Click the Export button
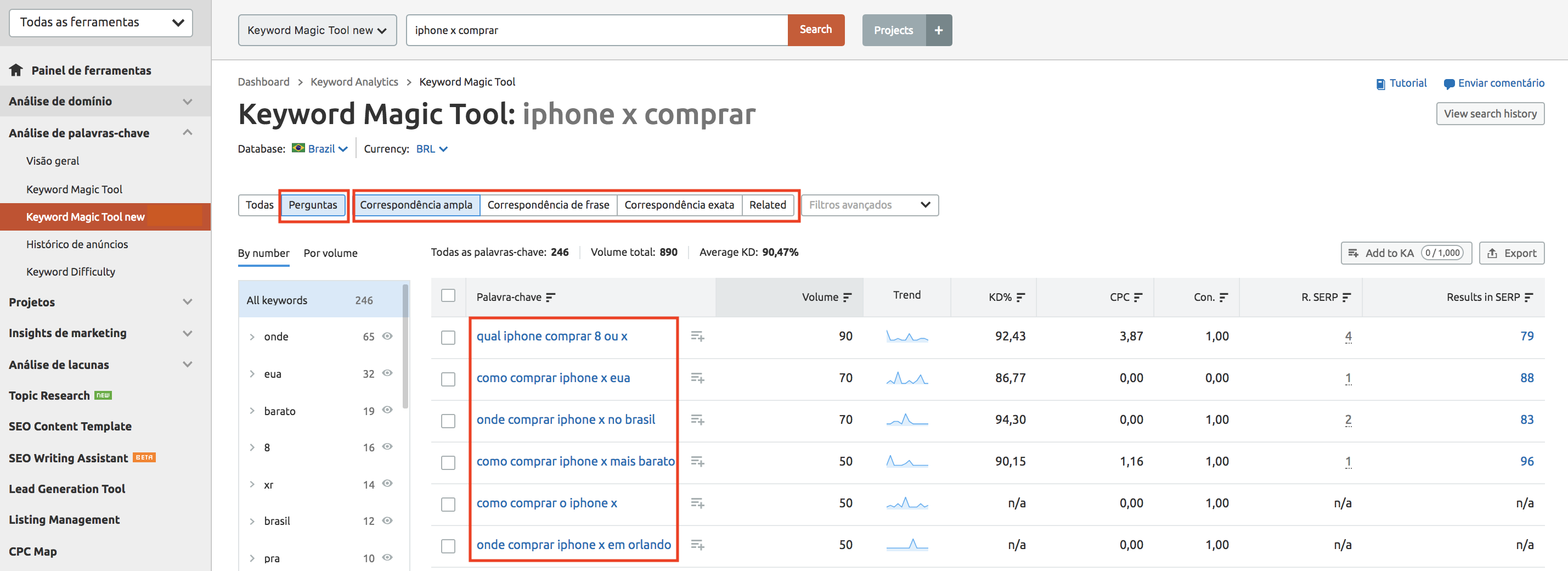This screenshot has width=1568, height=571. click(x=1511, y=253)
